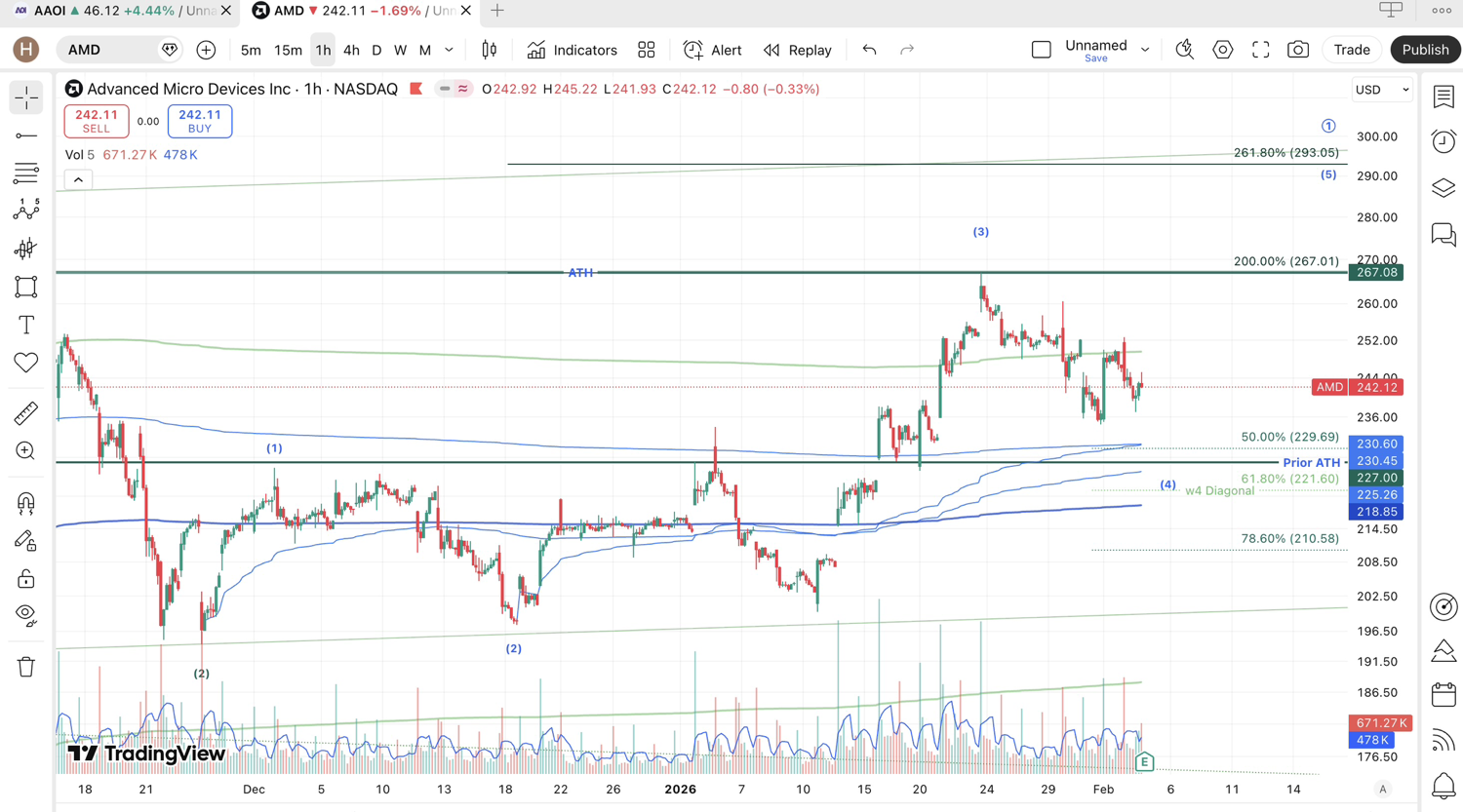
Task: Open the Trade panel
Action: point(1352,50)
